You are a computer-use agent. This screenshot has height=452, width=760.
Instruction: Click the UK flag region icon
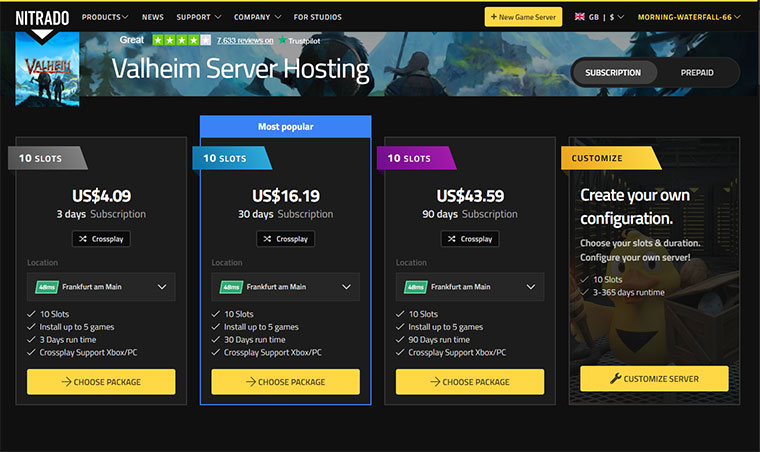tap(580, 17)
